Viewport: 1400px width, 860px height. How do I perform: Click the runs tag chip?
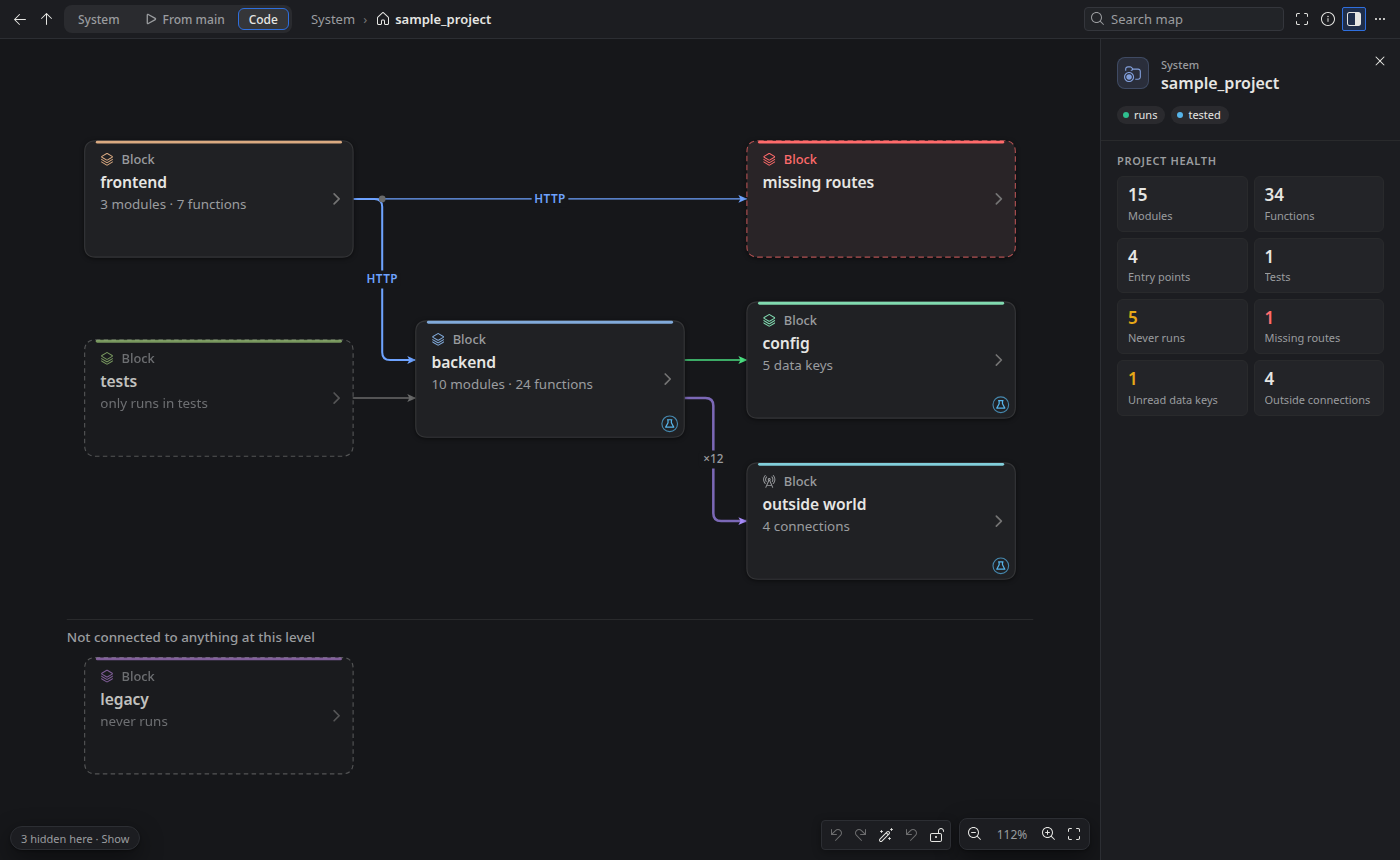[1141, 115]
